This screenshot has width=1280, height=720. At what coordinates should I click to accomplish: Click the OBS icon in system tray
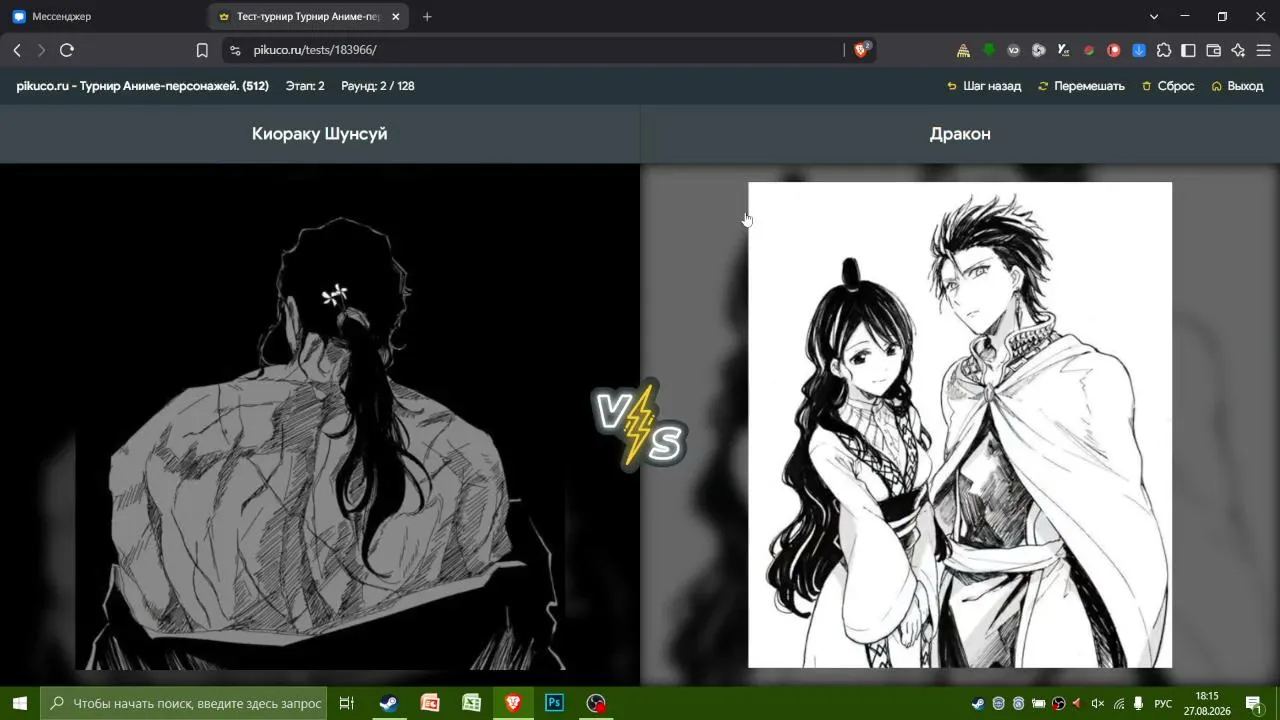(x=1058, y=704)
